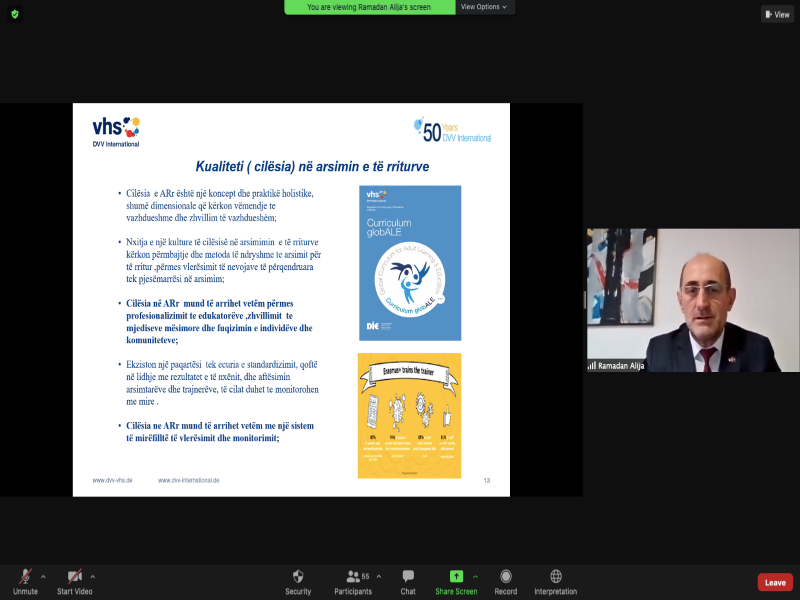Open the Chat panel
This screenshot has width=800, height=600.
[408, 578]
